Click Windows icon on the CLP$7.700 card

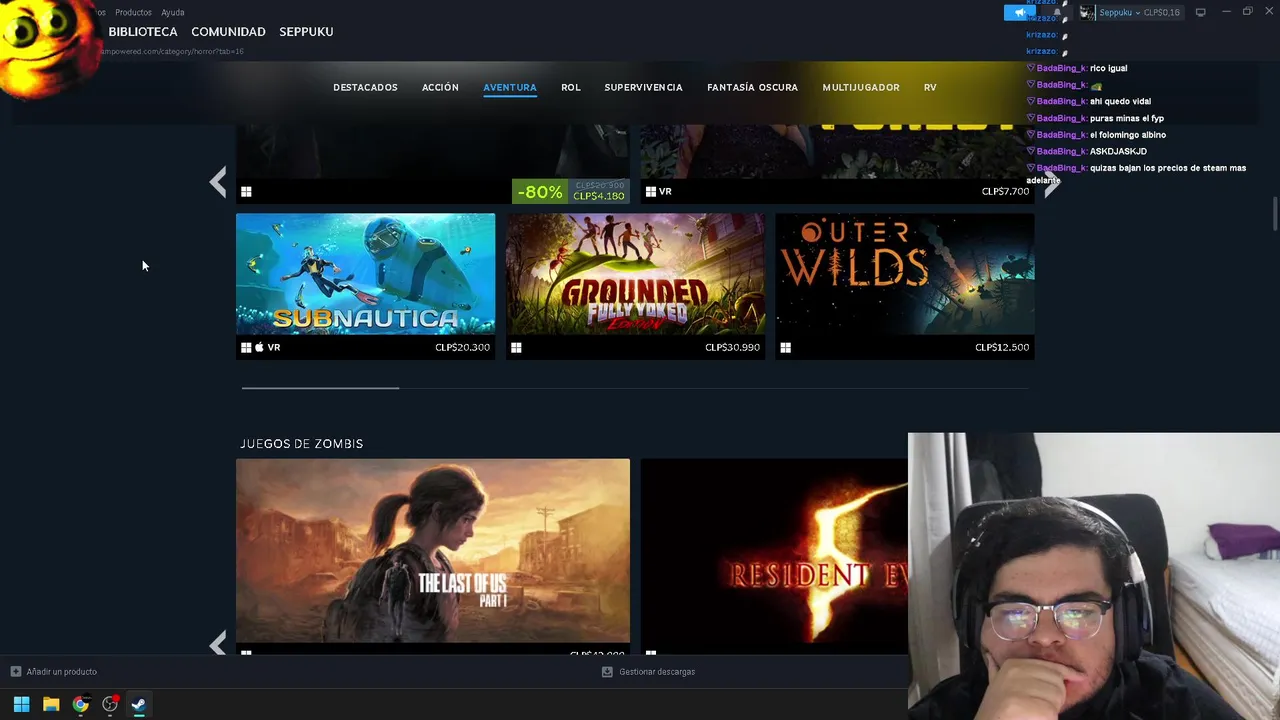tap(650, 192)
